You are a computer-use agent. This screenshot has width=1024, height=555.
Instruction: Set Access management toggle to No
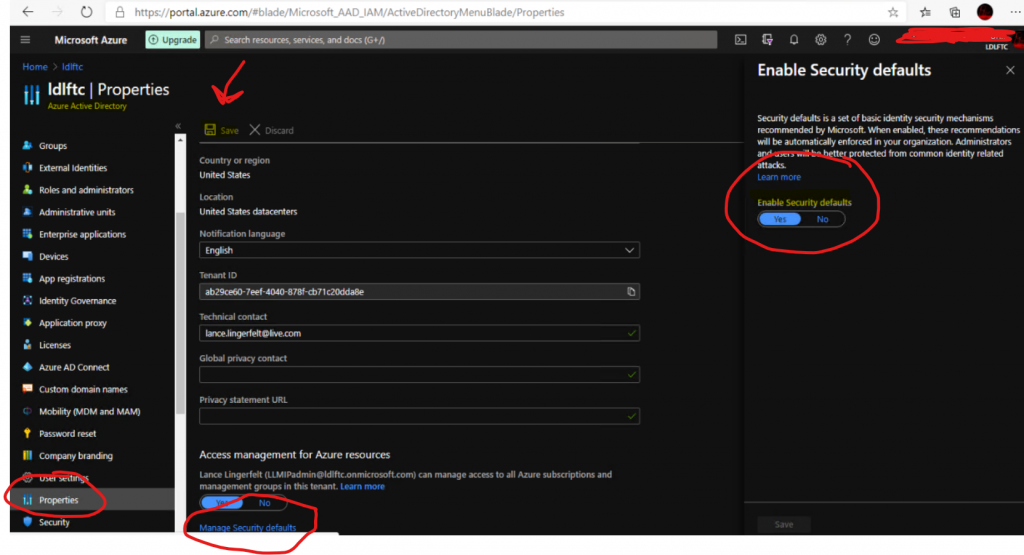(x=264, y=503)
